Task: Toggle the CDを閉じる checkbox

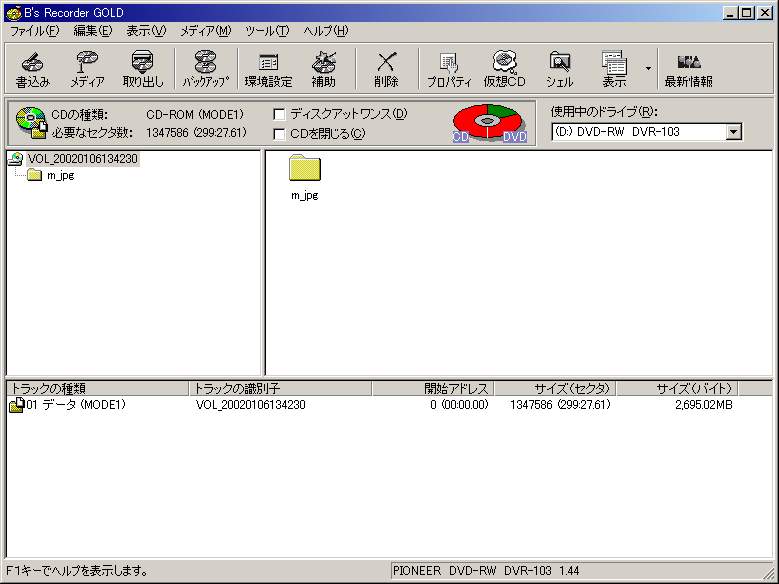Action: [x=279, y=134]
